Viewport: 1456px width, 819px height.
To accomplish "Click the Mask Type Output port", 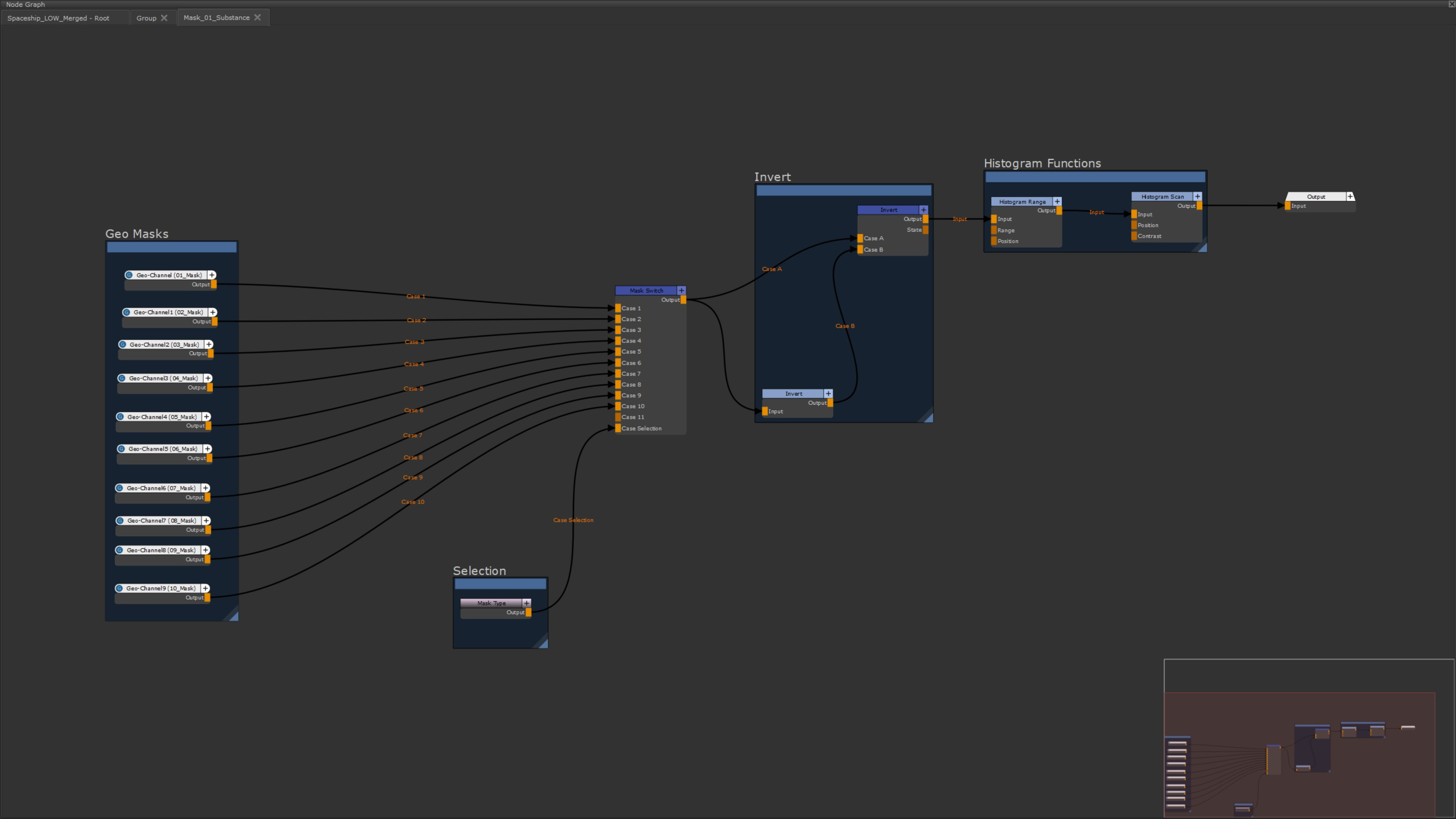I will 528,613.
